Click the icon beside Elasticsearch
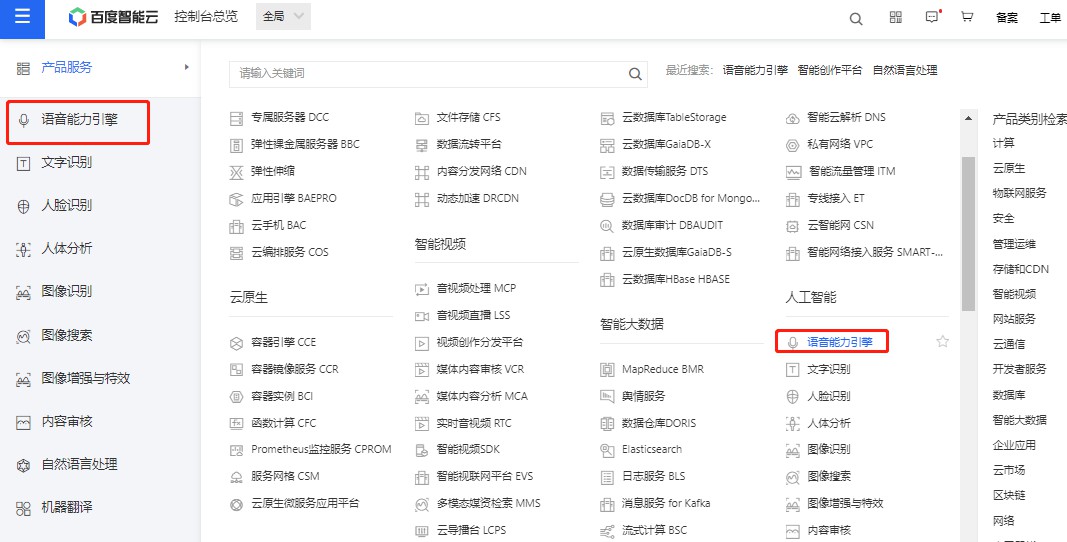The width and height of the screenshot is (1067, 542). point(607,451)
